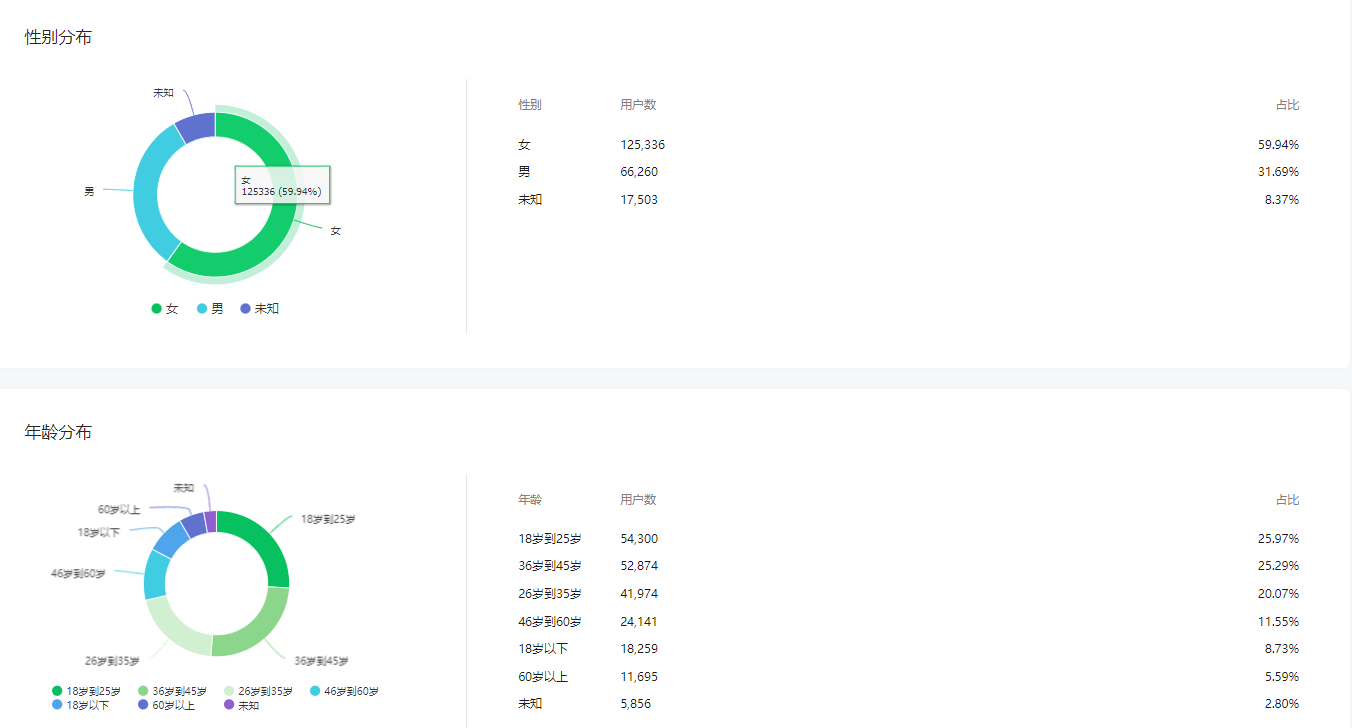Click the cyan 男 slice in gender donut
The width and height of the screenshot is (1352, 728).
pyautogui.click(x=148, y=195)
